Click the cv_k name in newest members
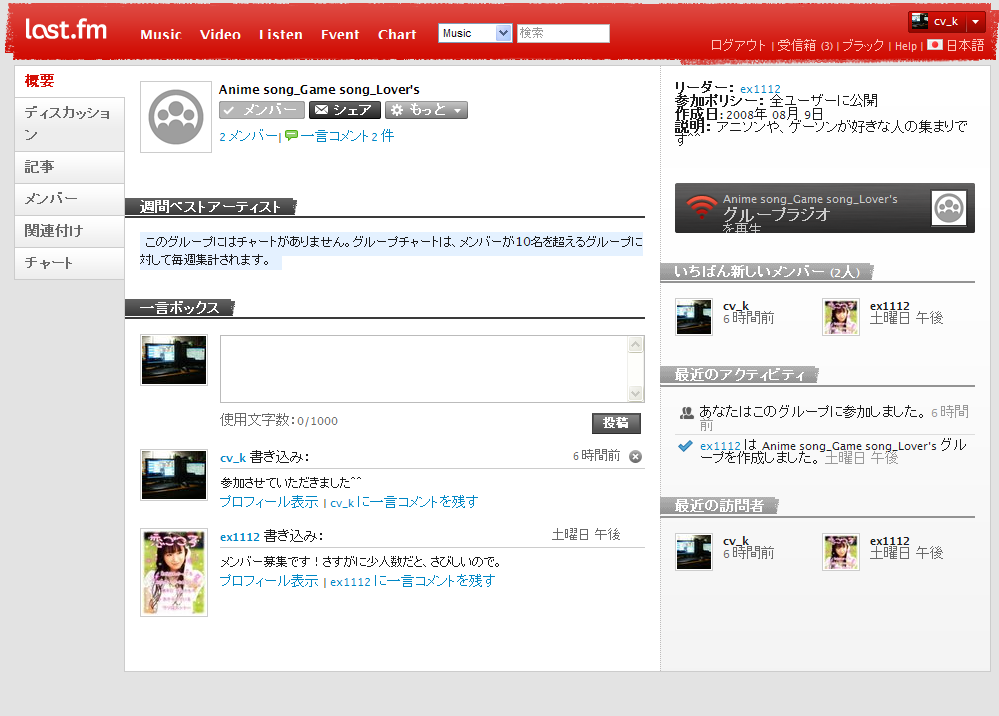This screenshot has width=999, height=716. pyautogui.click(x=736, y=306)
